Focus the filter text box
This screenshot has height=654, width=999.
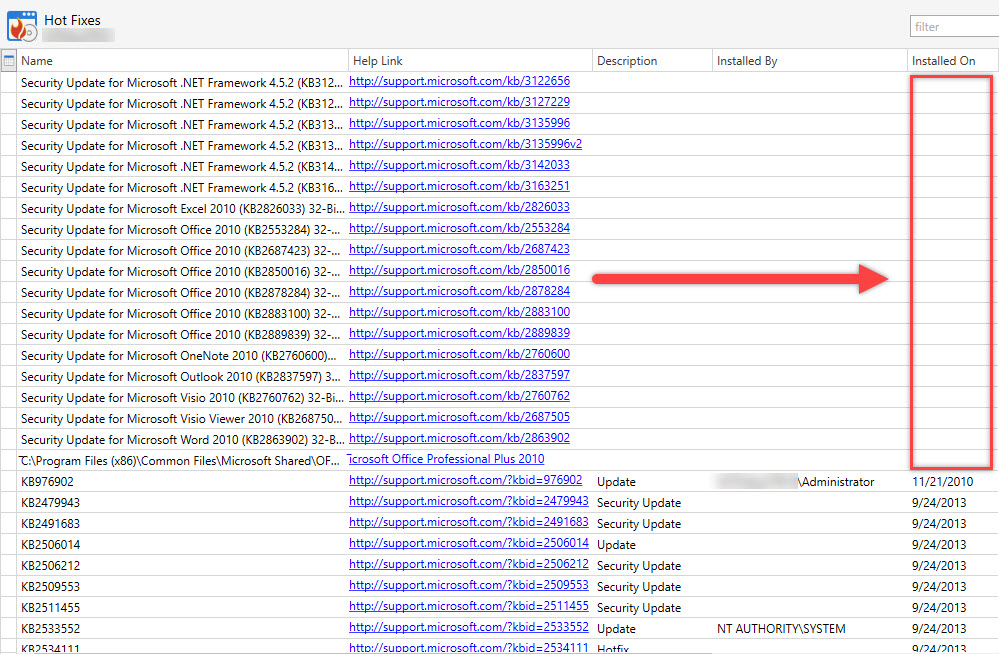point(953,27)
